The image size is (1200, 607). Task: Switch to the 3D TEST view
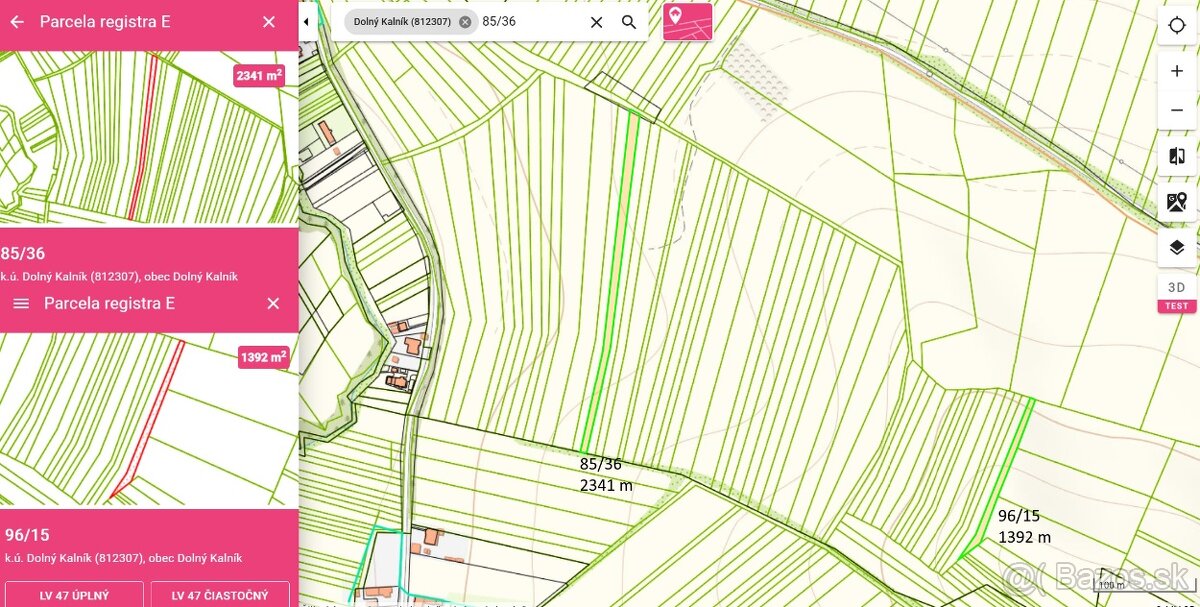1177,294
